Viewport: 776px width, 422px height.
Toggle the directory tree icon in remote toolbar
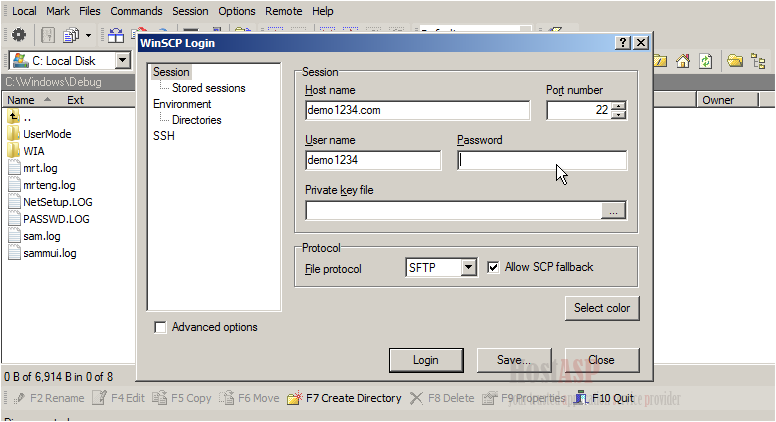point(758,61)
